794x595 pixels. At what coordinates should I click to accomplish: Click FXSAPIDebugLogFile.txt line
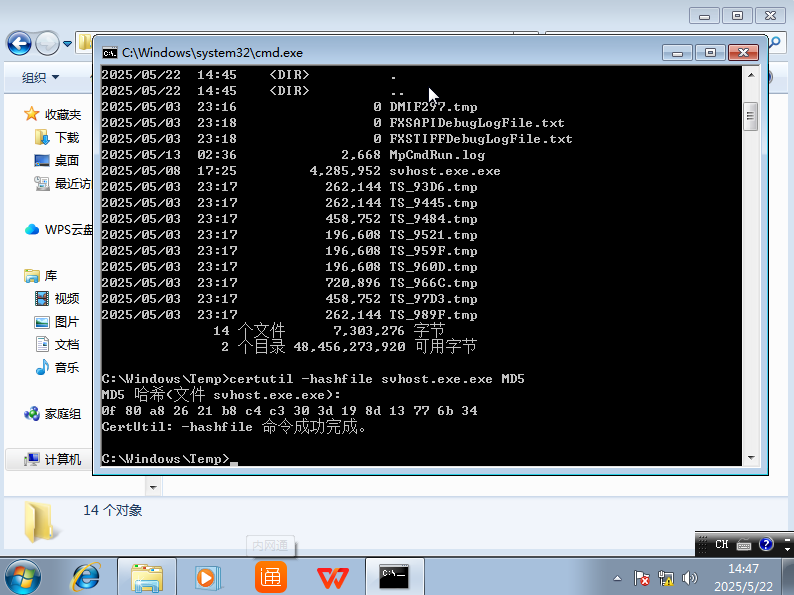tap(477, 123)
